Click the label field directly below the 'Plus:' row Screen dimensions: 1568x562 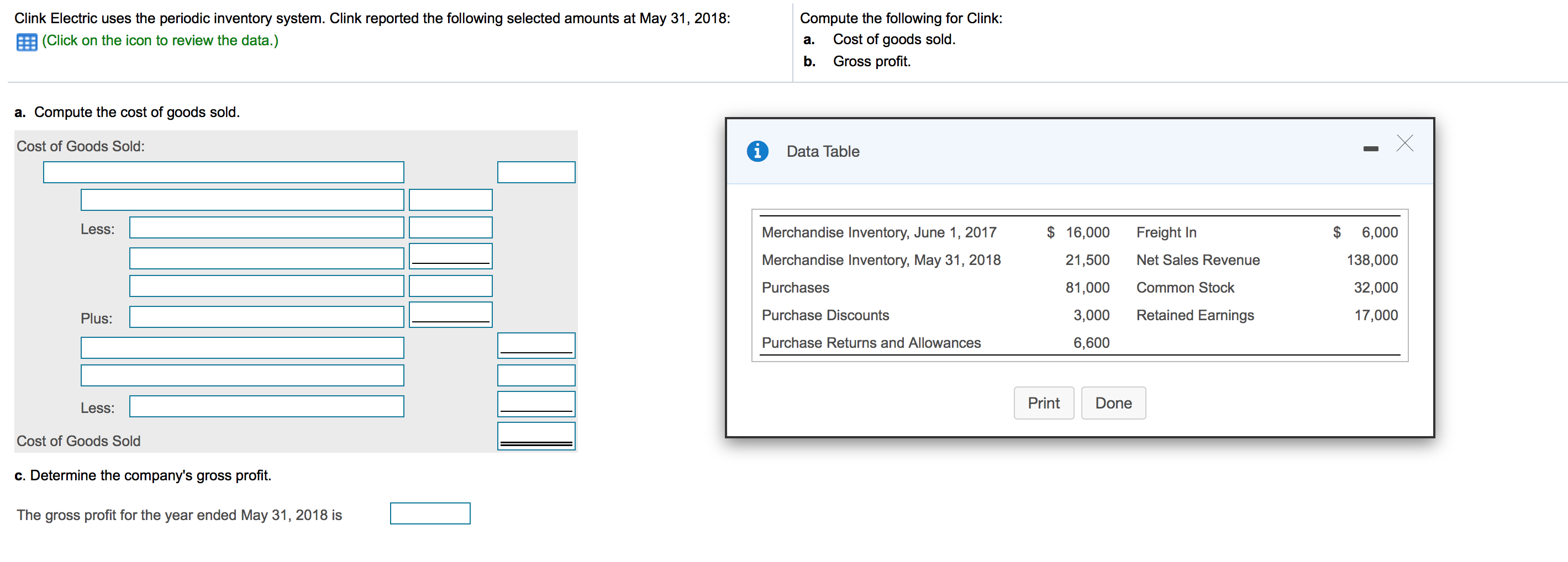click(x=241, y=347)
